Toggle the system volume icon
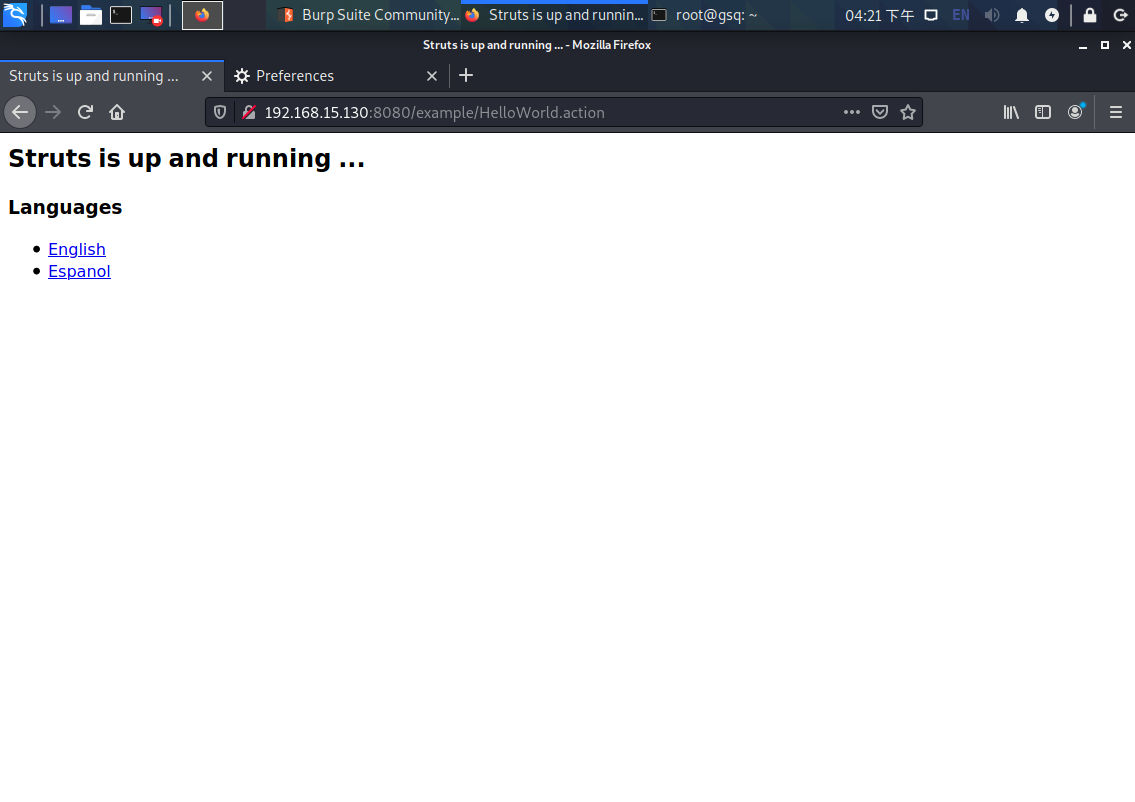1135x802 pixels. pos(991,15)
